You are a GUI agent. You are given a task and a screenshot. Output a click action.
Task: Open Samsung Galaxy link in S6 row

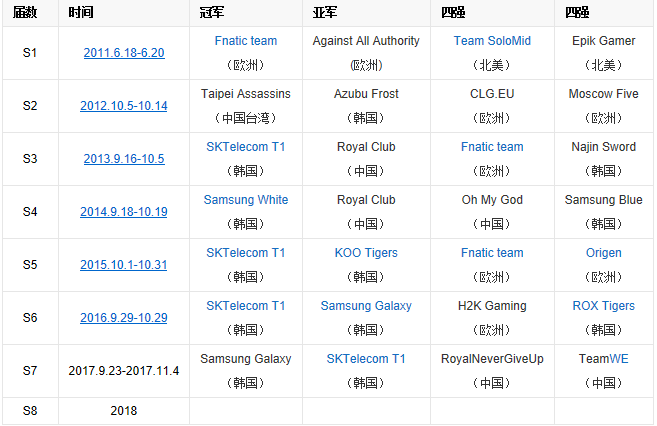366,306
